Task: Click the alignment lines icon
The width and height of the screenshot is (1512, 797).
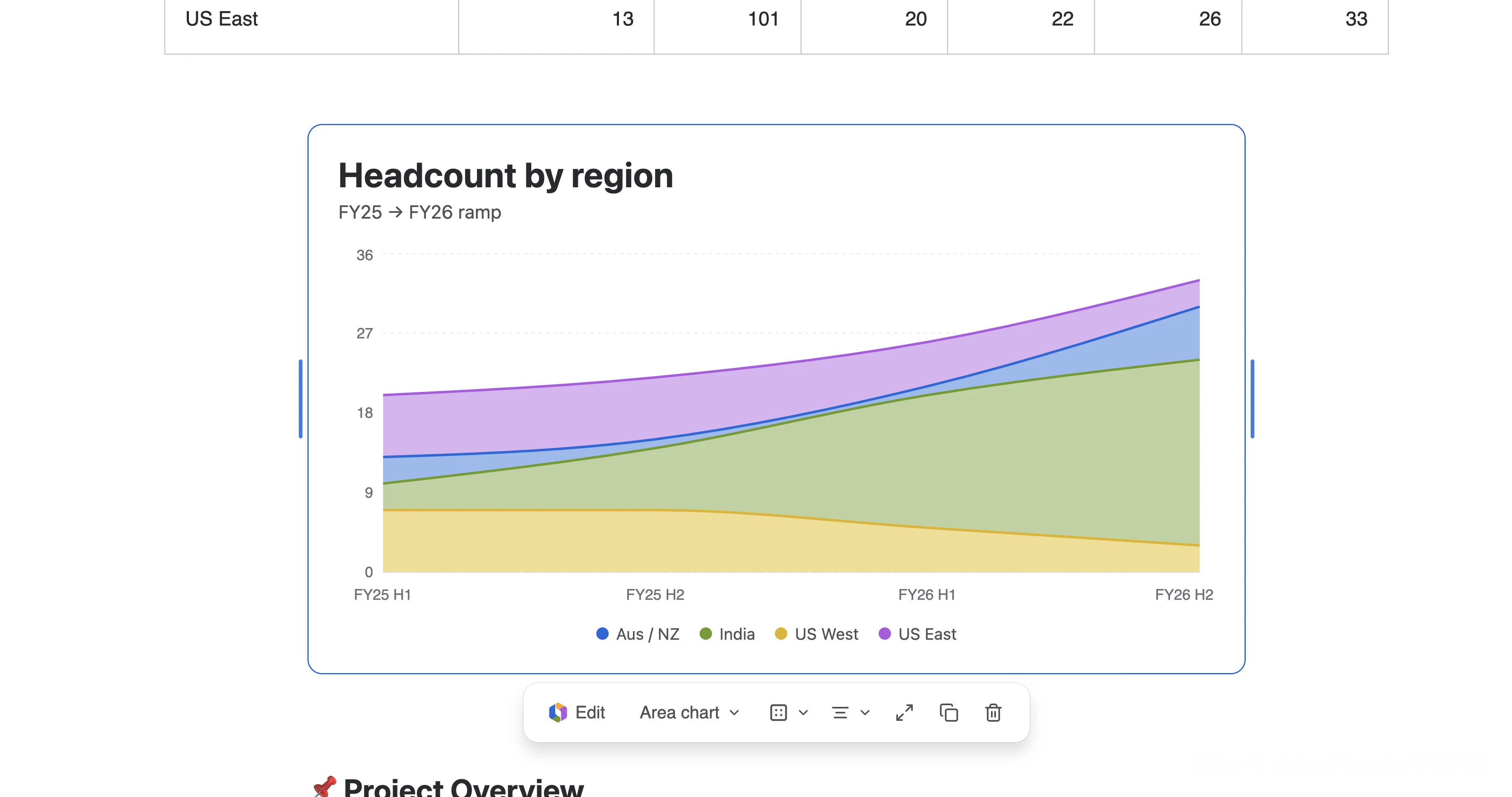Action: [840, 713]
